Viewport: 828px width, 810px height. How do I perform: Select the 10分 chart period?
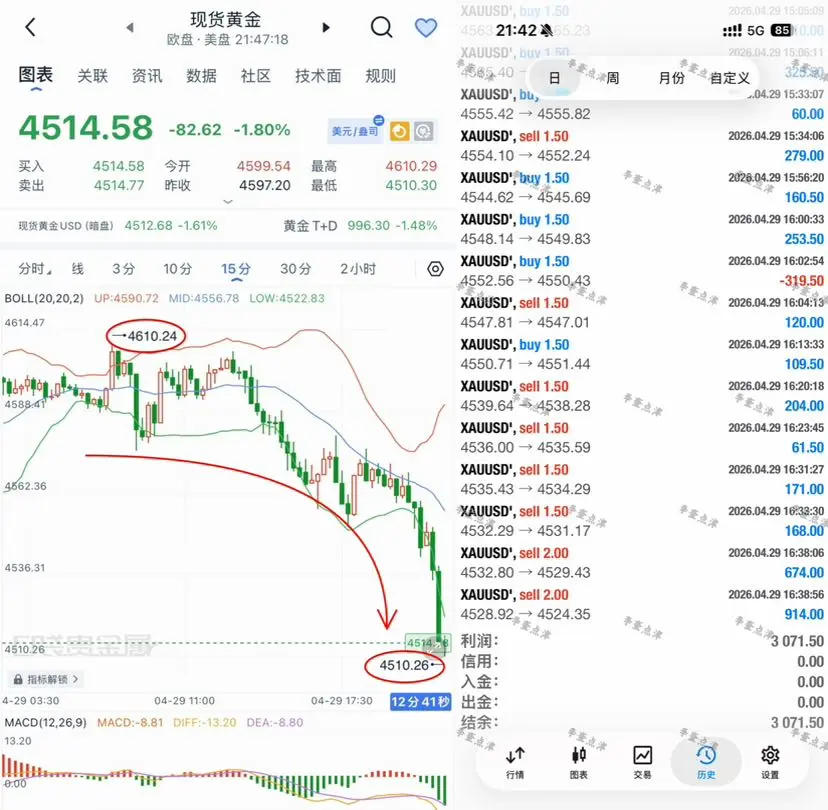pyautogui.click(x=177, y=269)
